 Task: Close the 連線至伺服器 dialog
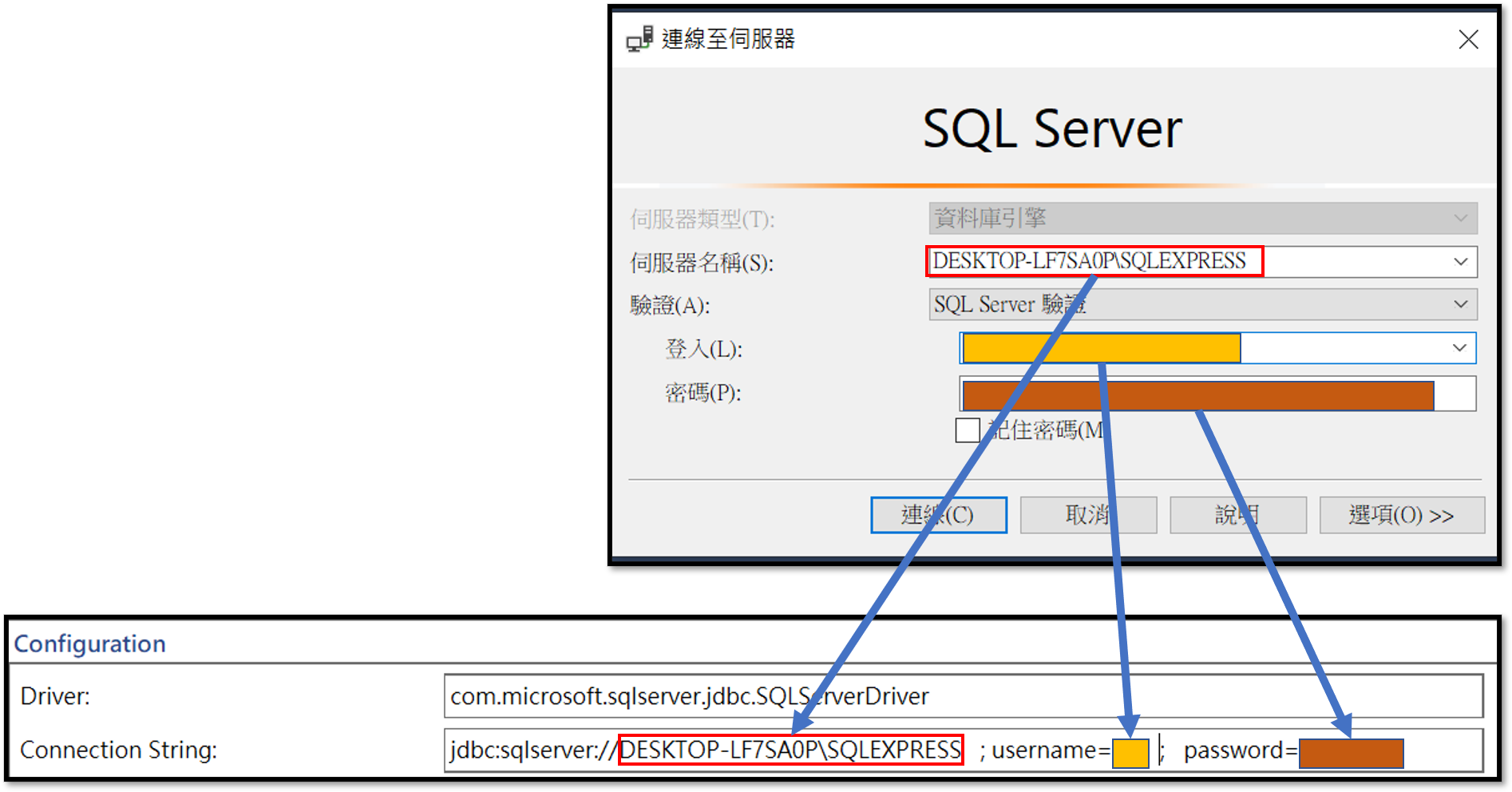pyautogui.click(x=1467, y=39)
